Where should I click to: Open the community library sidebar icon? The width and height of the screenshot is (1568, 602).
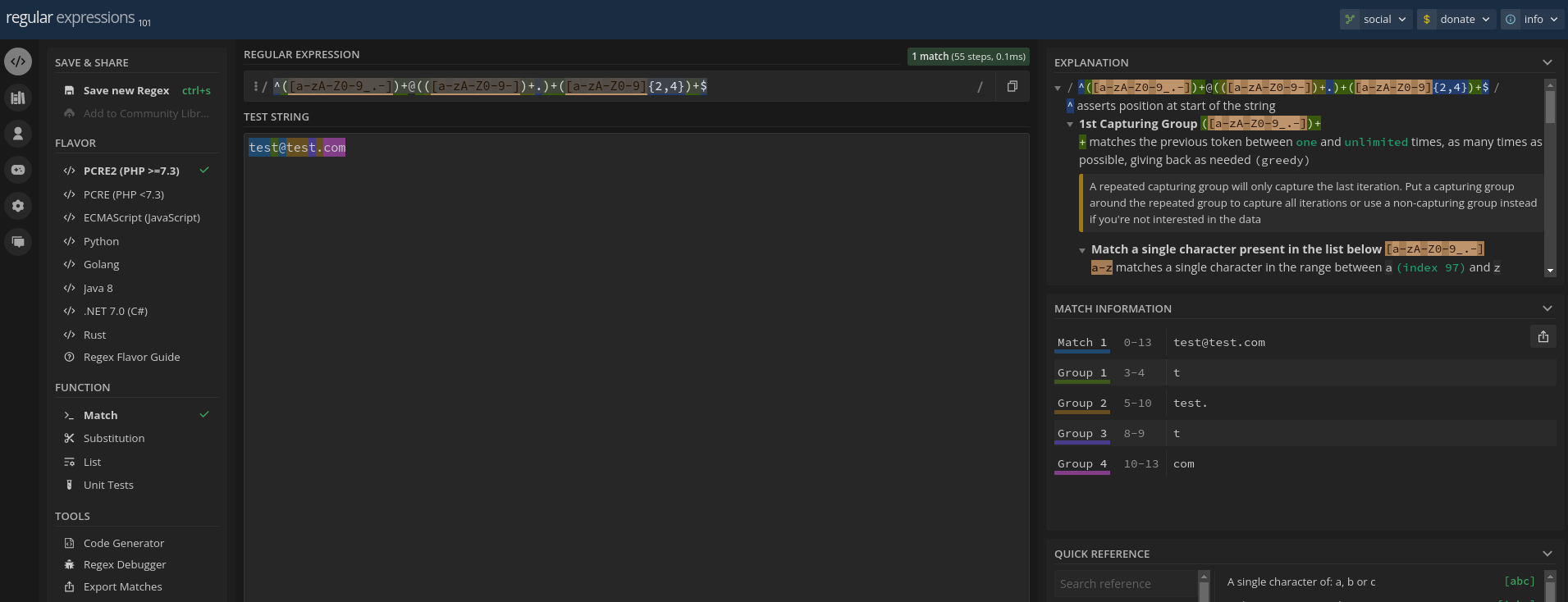[x=18, y=98]
